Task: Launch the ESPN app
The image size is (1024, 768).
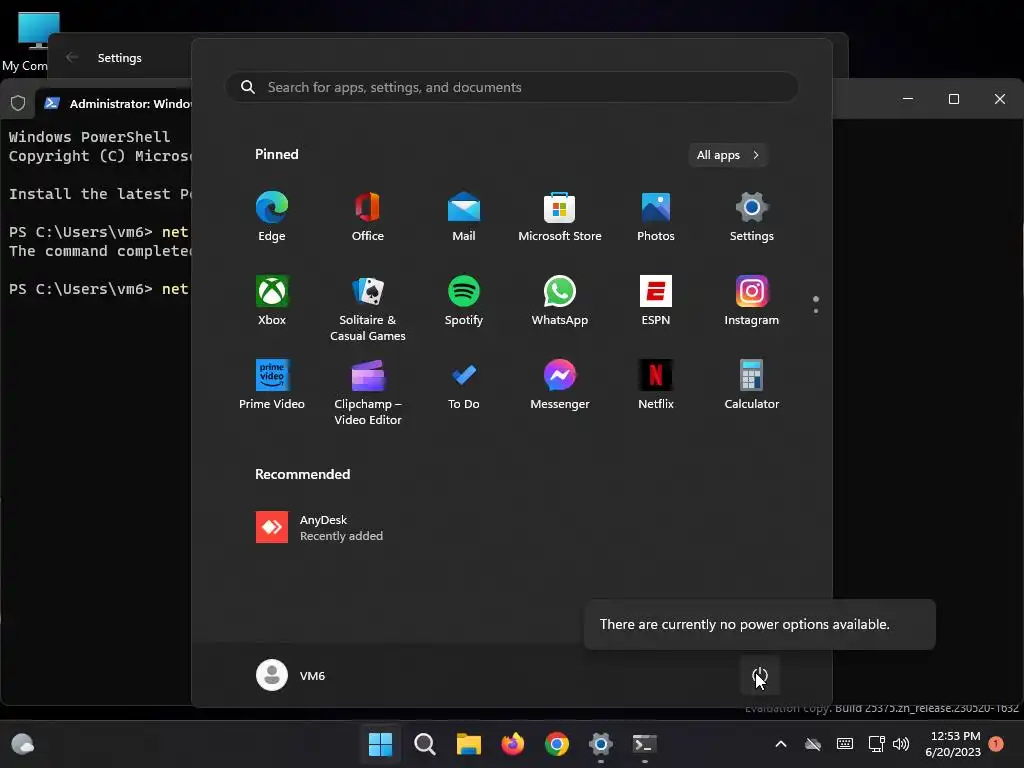Action: [x=656, y=300]
